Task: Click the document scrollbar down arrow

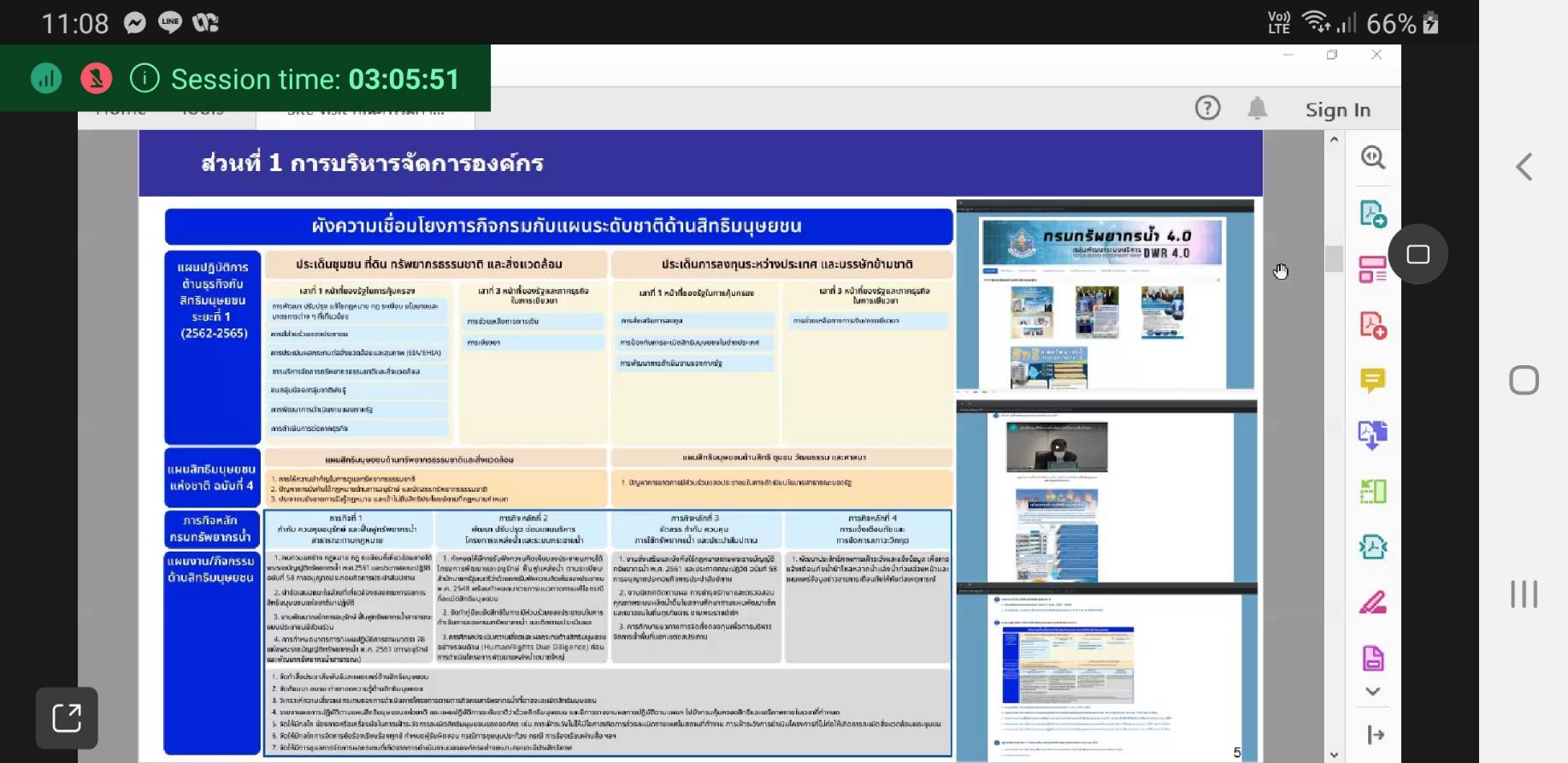Action: pyautogui.click(x=1334, y=754)
